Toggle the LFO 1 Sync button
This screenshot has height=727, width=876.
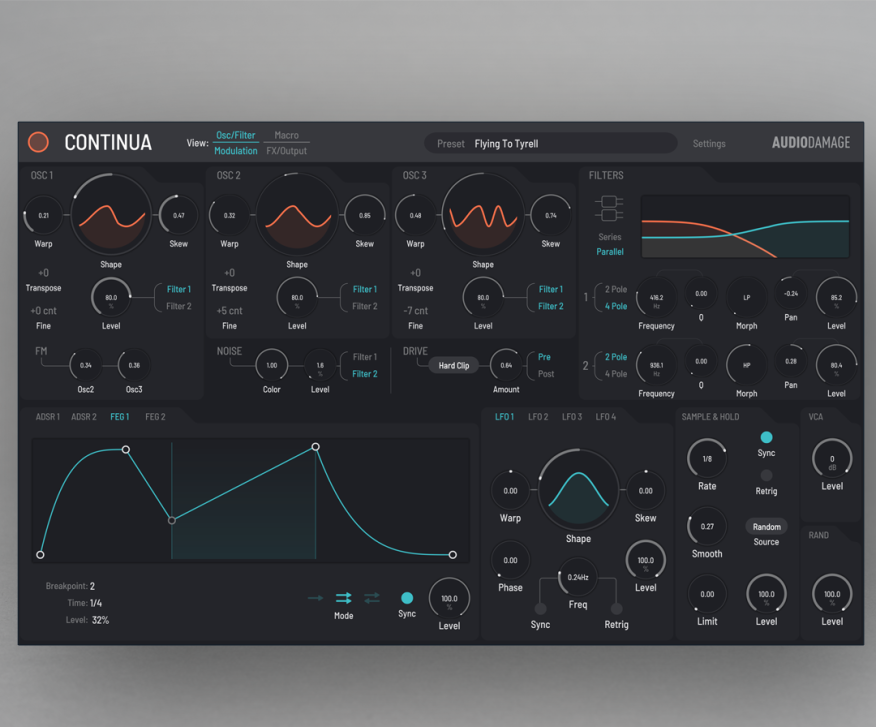point(540,608)
